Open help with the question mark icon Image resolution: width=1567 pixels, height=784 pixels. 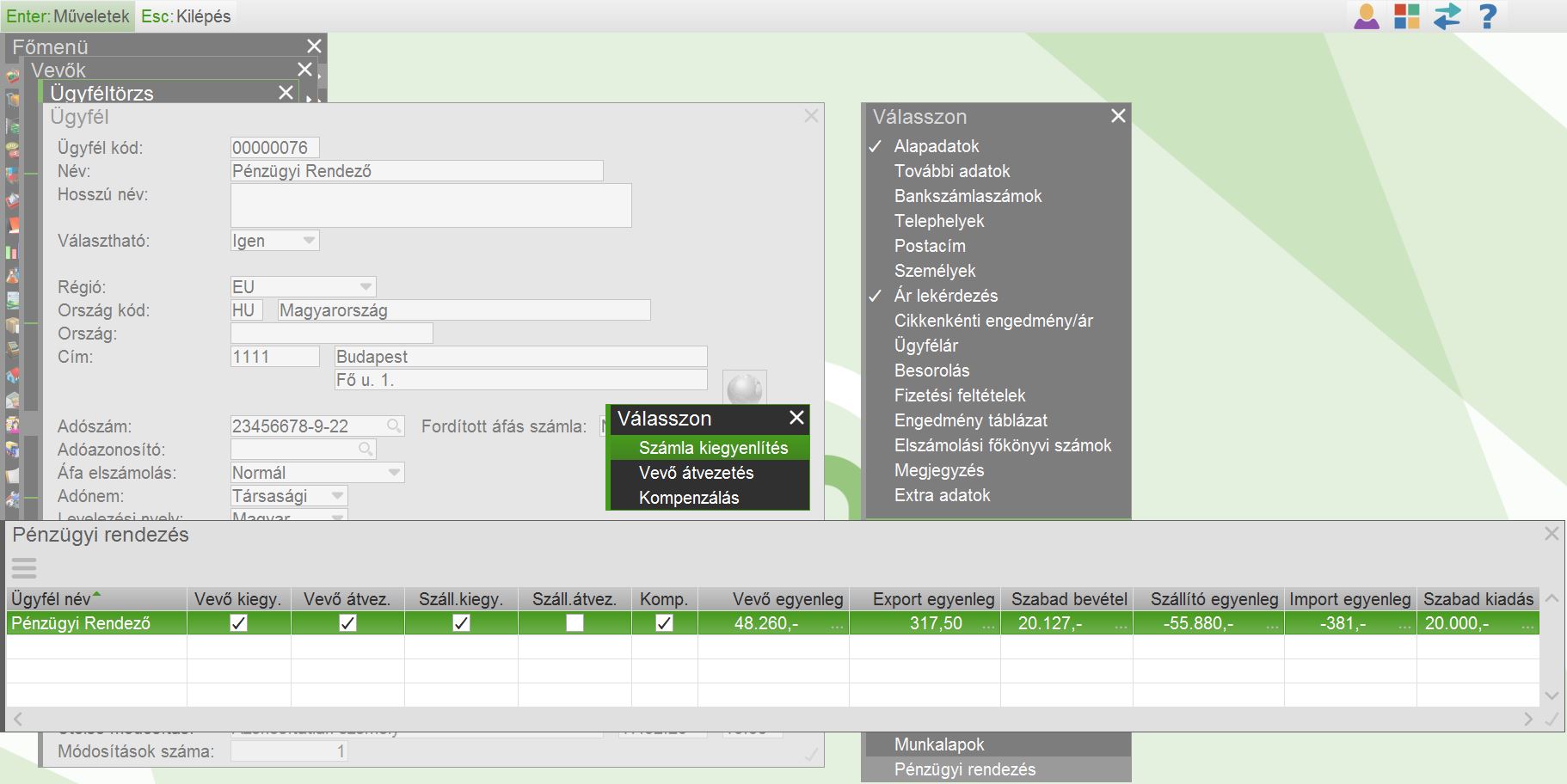point(1488,16)
